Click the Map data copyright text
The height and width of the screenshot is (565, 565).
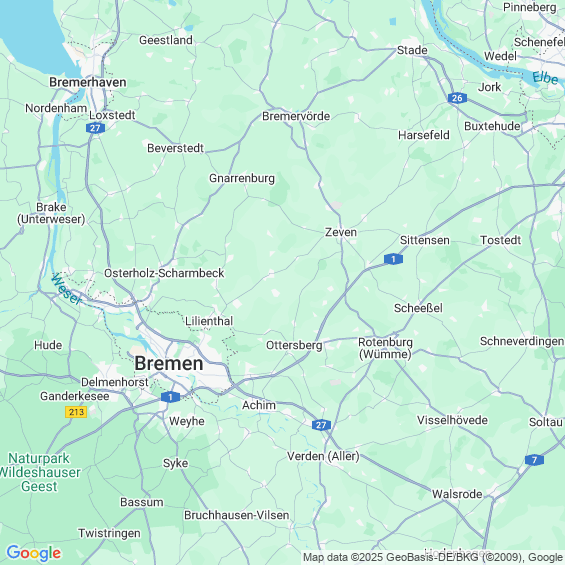click(433, 558)
